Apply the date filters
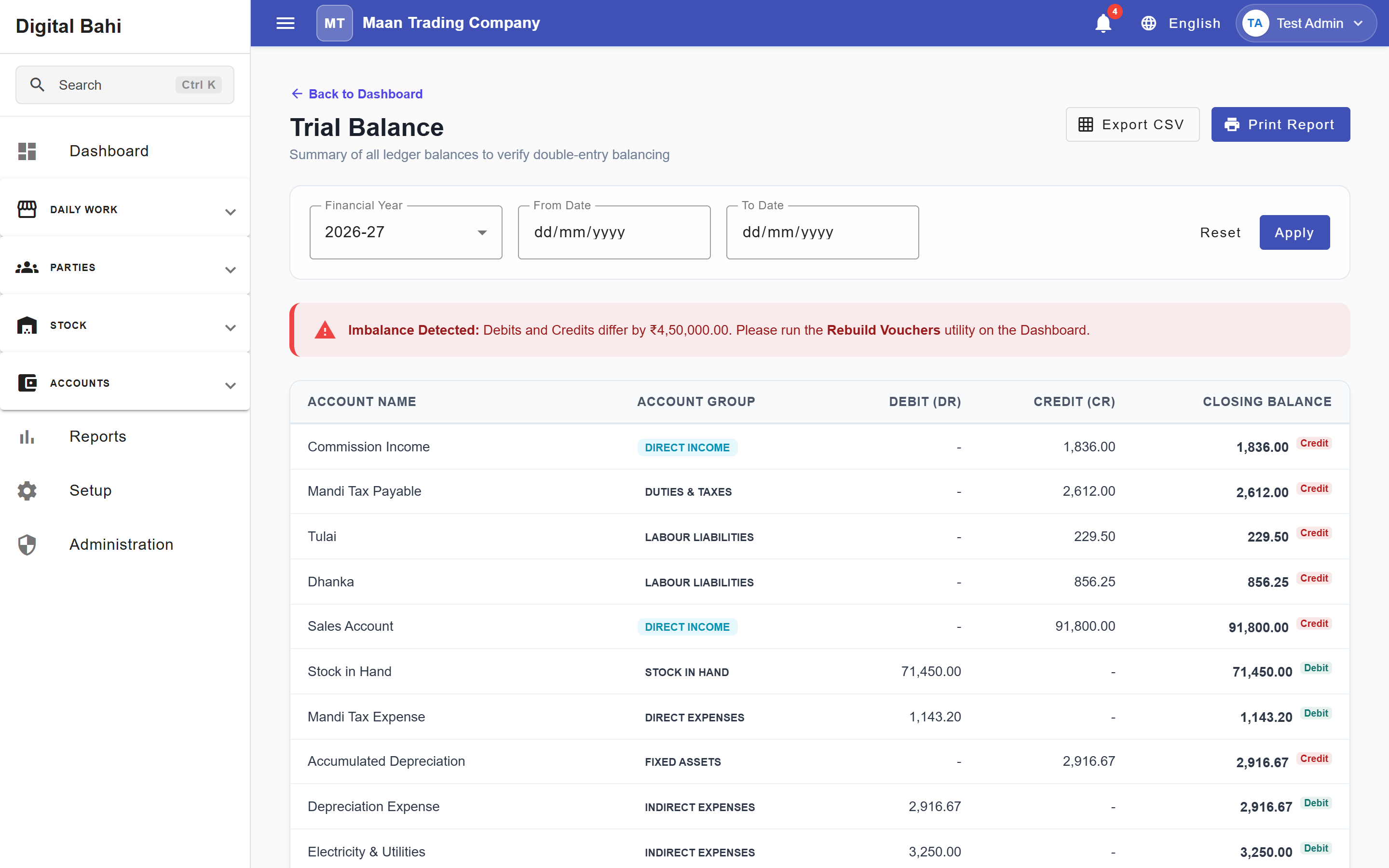The image size is (1389, 868). tap(1294, 232)
